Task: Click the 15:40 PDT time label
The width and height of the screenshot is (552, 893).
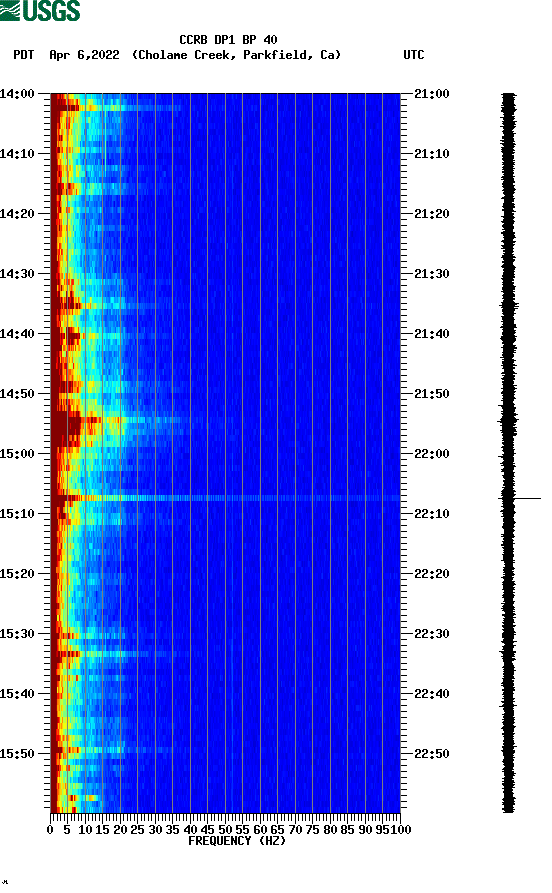Action: tap(17, 694)
